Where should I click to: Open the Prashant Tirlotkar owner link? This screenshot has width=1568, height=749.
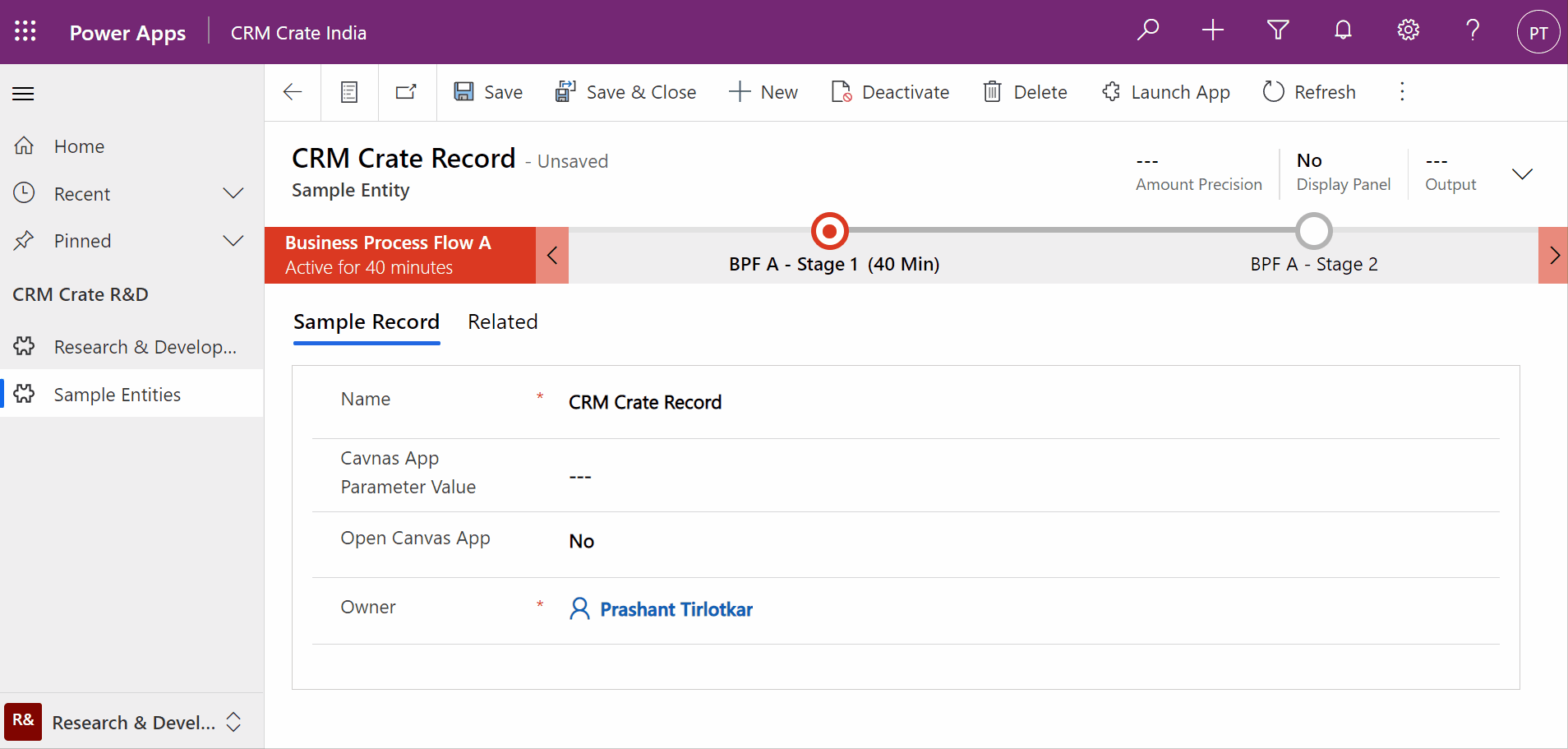(x=676, y=609)
